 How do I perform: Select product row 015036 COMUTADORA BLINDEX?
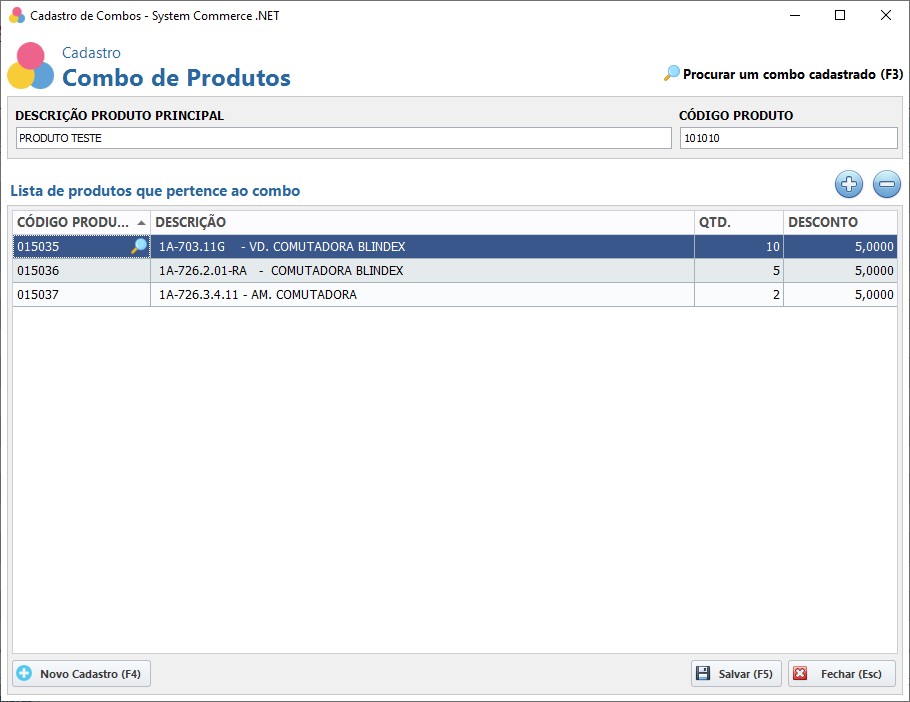point(400,270)
